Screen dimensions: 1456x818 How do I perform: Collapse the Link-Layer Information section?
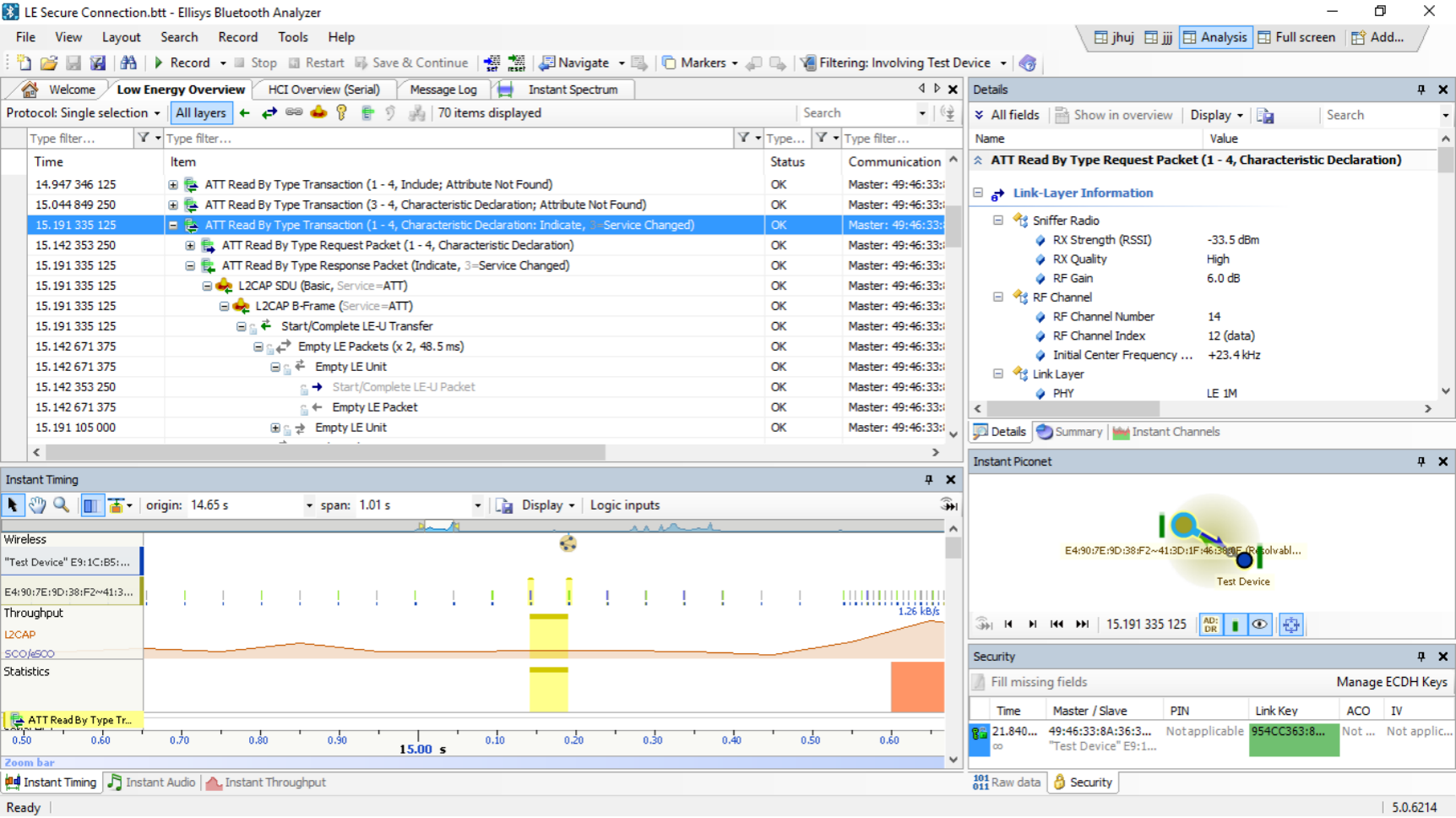tap(979, 193)
